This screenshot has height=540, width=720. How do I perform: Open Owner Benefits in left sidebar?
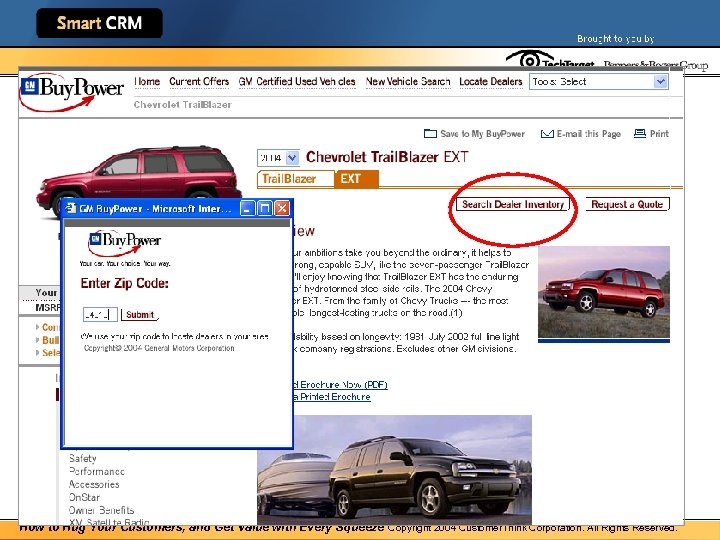pos(101,510)
